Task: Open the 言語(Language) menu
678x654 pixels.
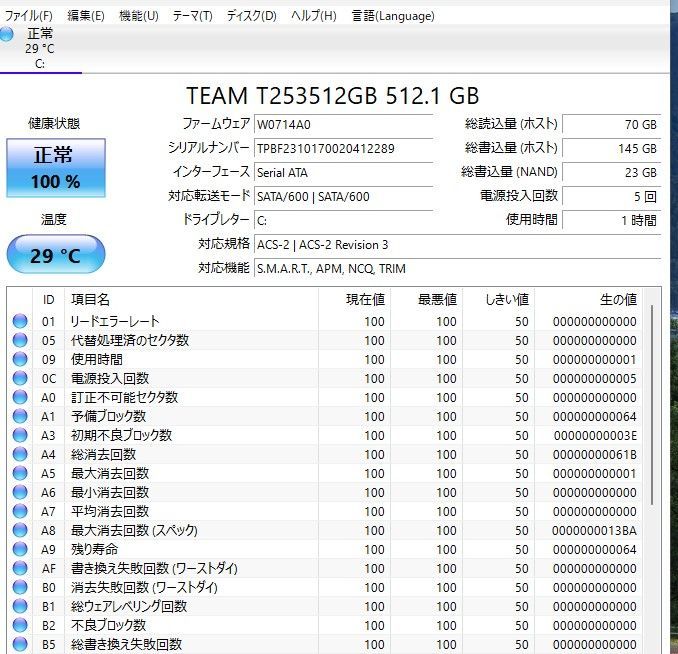Action: pos(393,16)
